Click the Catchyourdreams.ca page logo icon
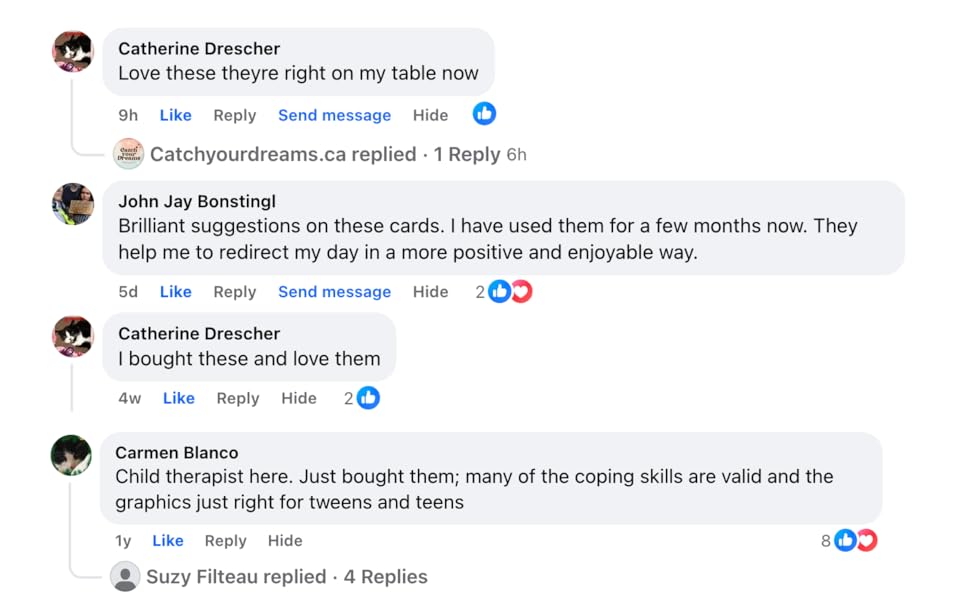The image size is (970, 600). pos(129,154)
